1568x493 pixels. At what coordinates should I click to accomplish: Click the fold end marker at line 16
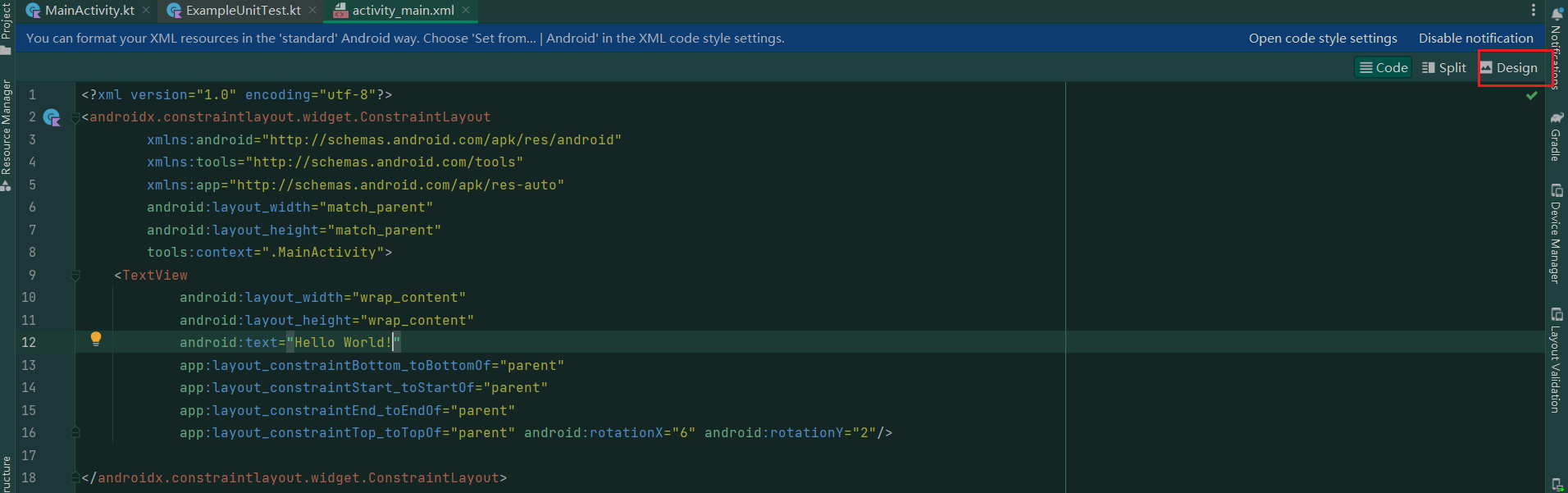tap(75, 432)
